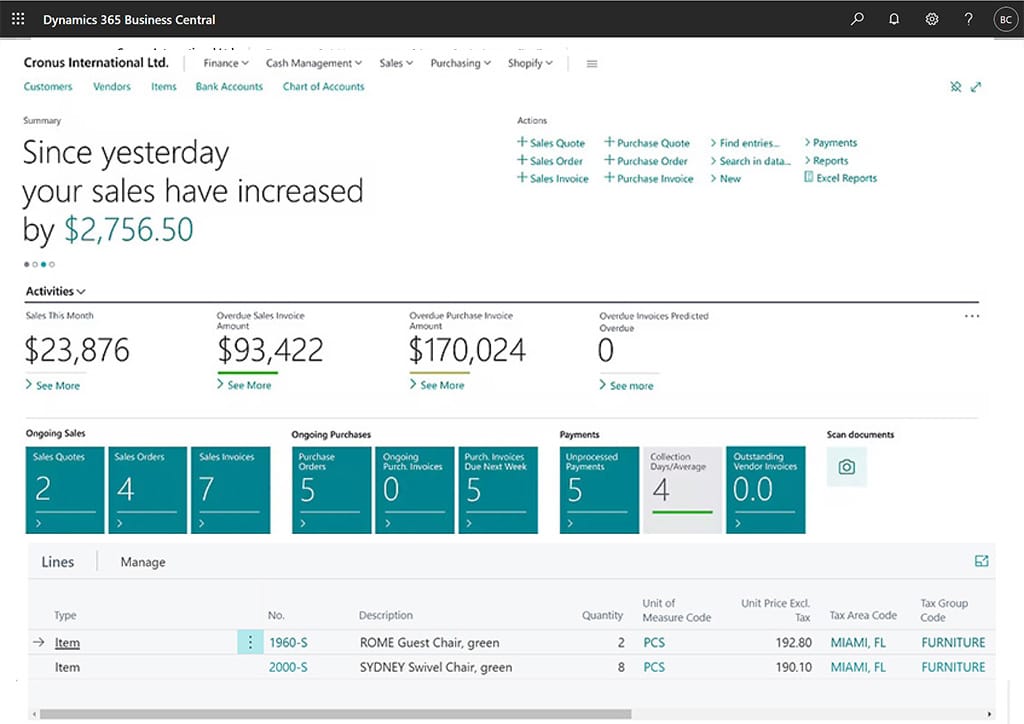Select the Manage tab in Lines
The image size is (1024, 724).
point(143,562)
